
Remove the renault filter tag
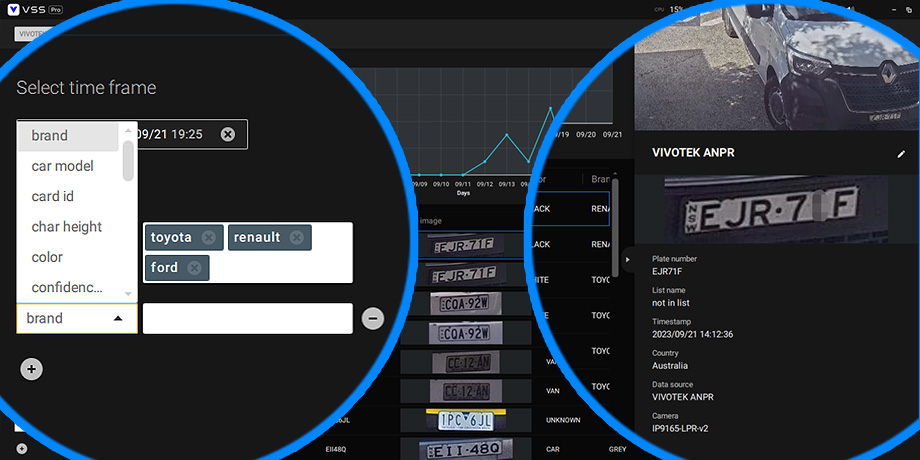[x=297, y=238]
